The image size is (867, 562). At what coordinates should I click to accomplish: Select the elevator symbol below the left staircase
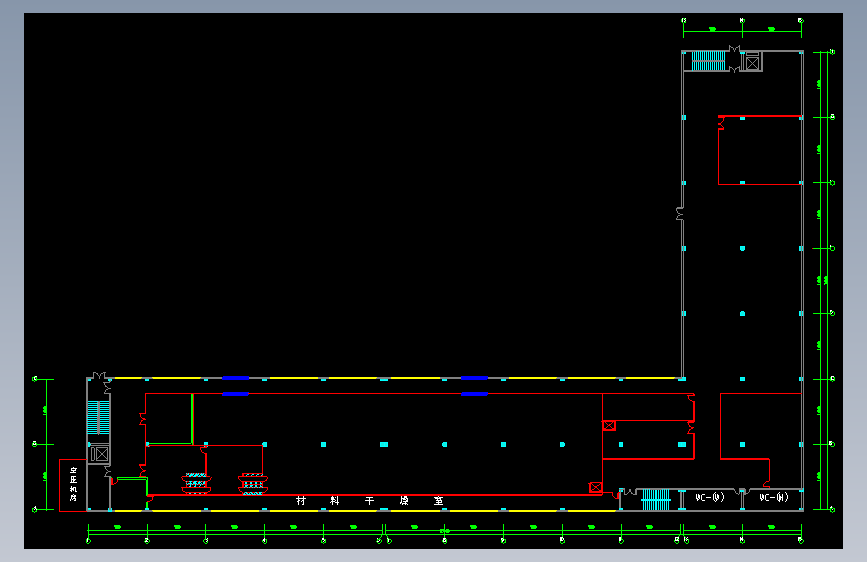100,454
